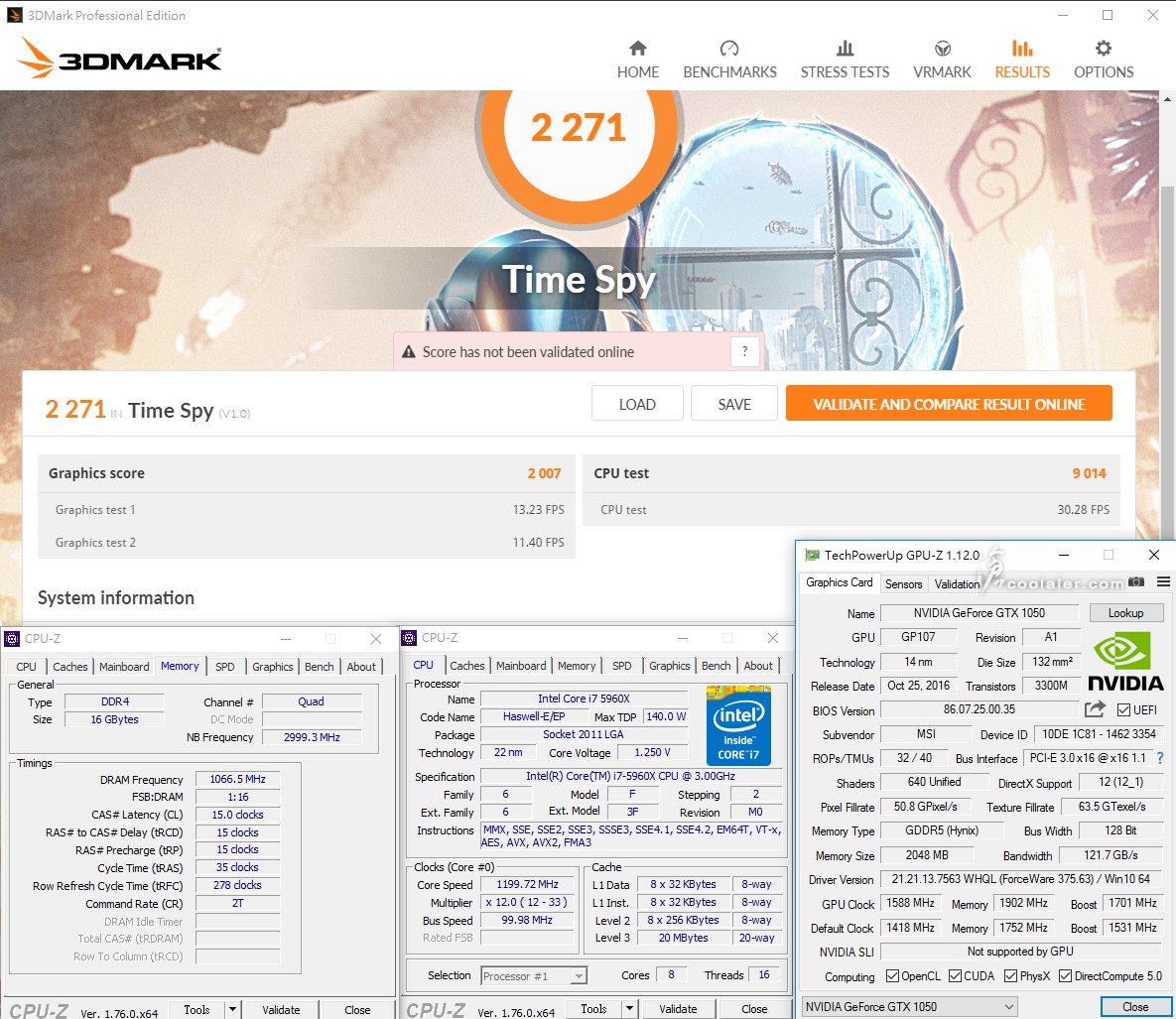Image resolution: width=1176 pixels, height=1019 pixels.
Task: Click question mark help on validation warning
Action: click(x=744, y=351)
